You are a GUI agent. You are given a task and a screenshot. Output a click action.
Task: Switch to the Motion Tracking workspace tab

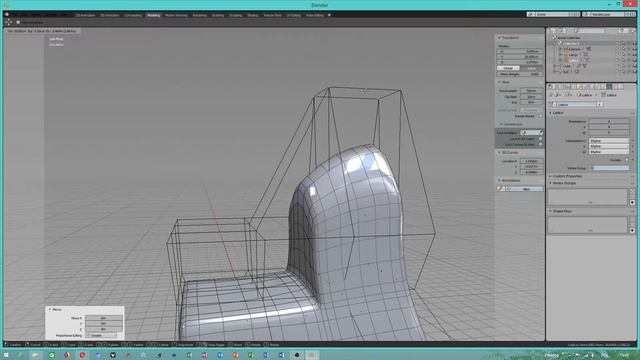pos(176,15)
